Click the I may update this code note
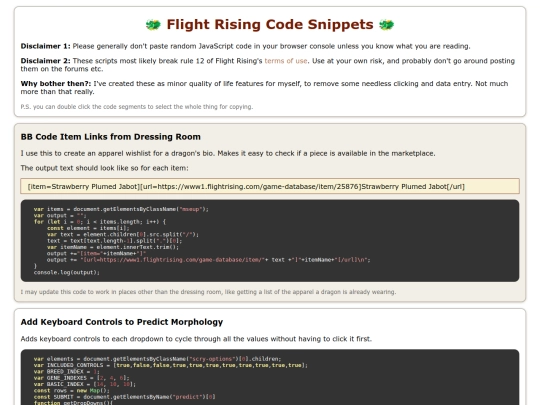The height and width of the screenshot is (405, 540). point(208,292)
